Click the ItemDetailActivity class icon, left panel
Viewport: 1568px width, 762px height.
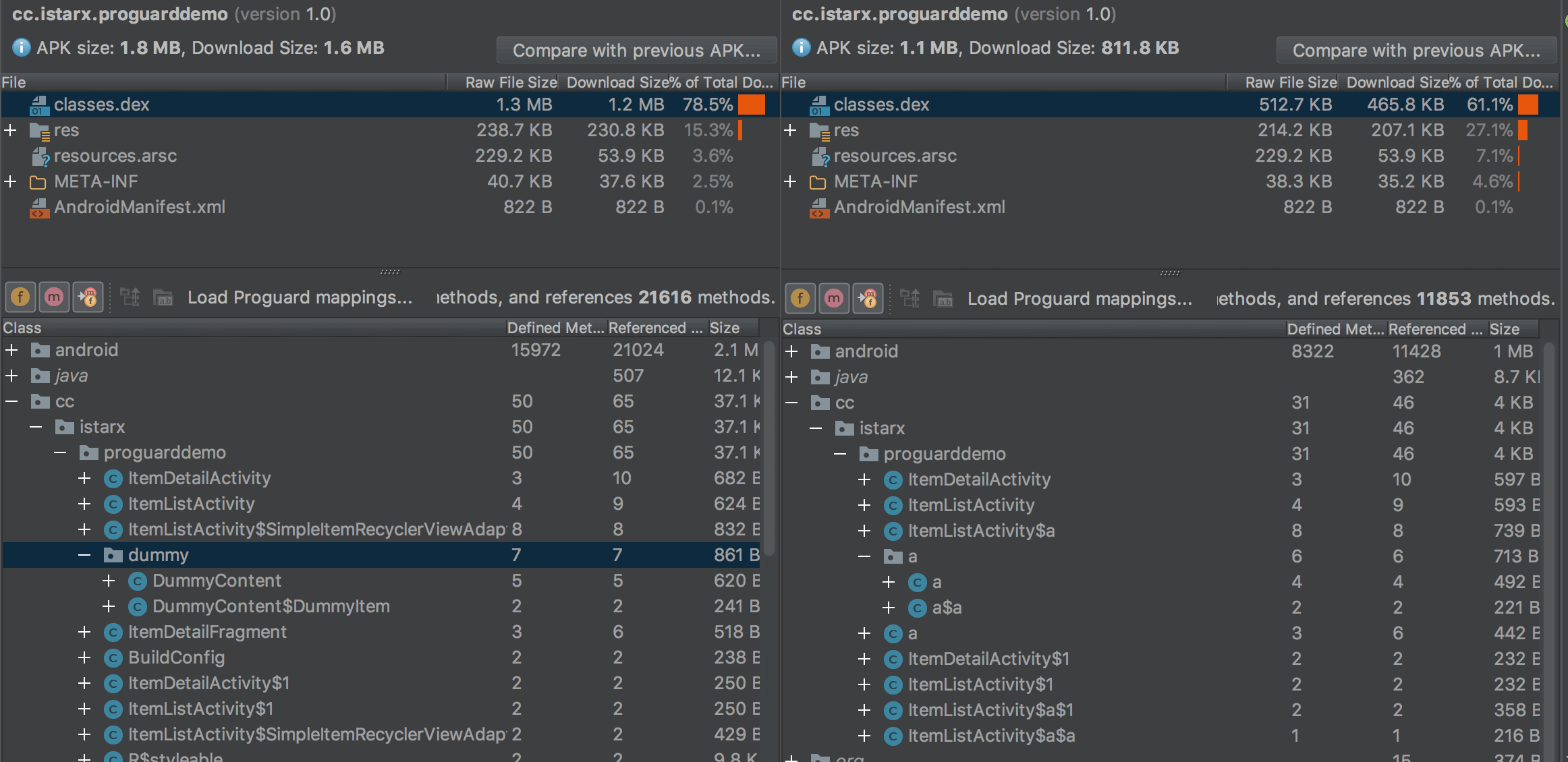[x=113, y=479]
